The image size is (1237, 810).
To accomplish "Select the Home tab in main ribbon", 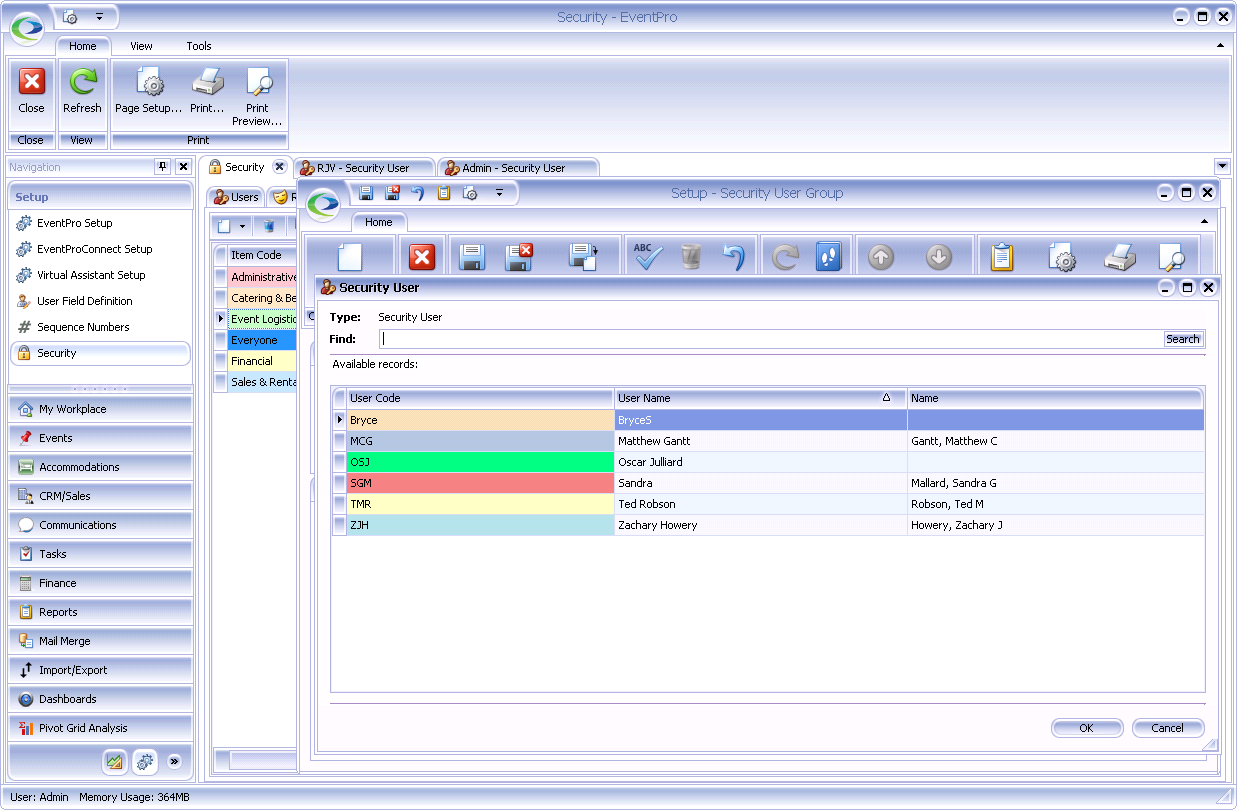I will click(83, 46).
